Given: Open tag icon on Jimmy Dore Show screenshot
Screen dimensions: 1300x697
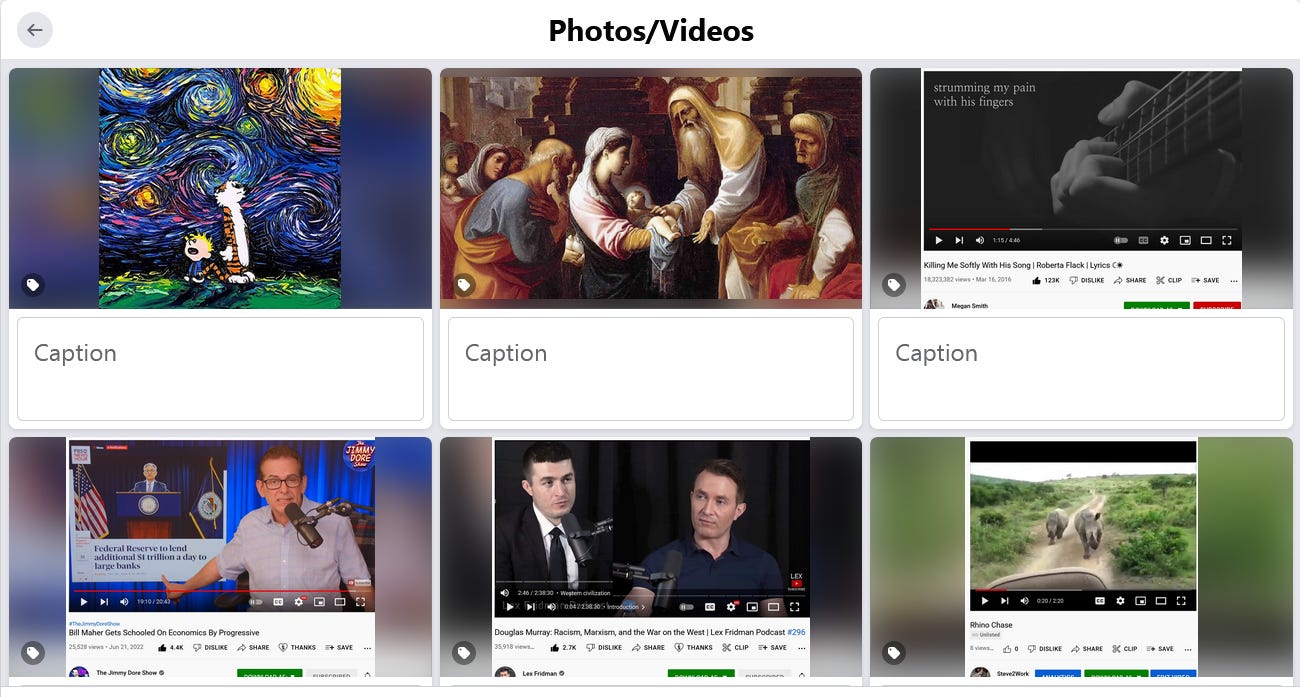Looking at the screenshot, I should click(x=33, y=653).
